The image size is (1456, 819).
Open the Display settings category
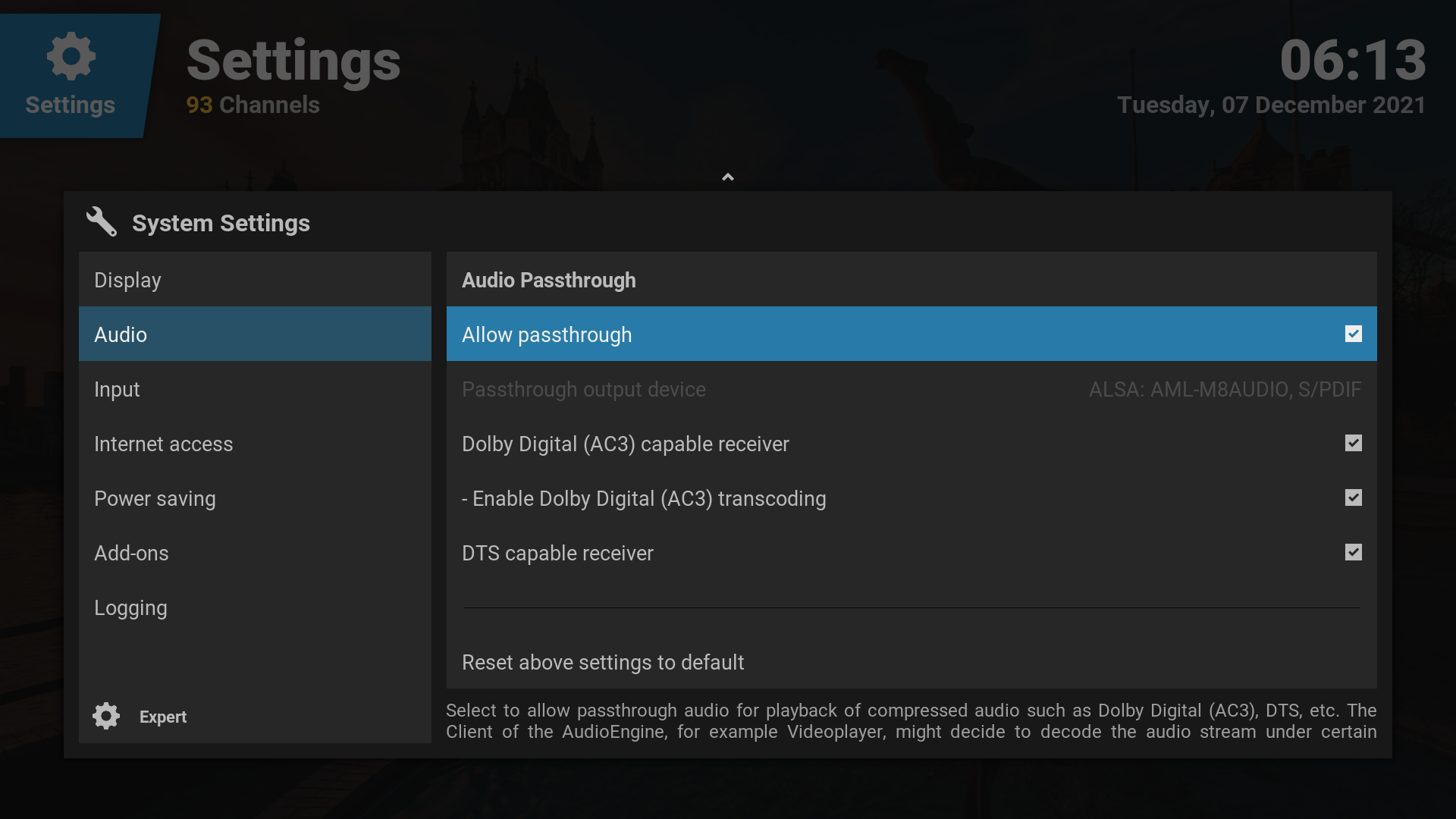point(255,281)
